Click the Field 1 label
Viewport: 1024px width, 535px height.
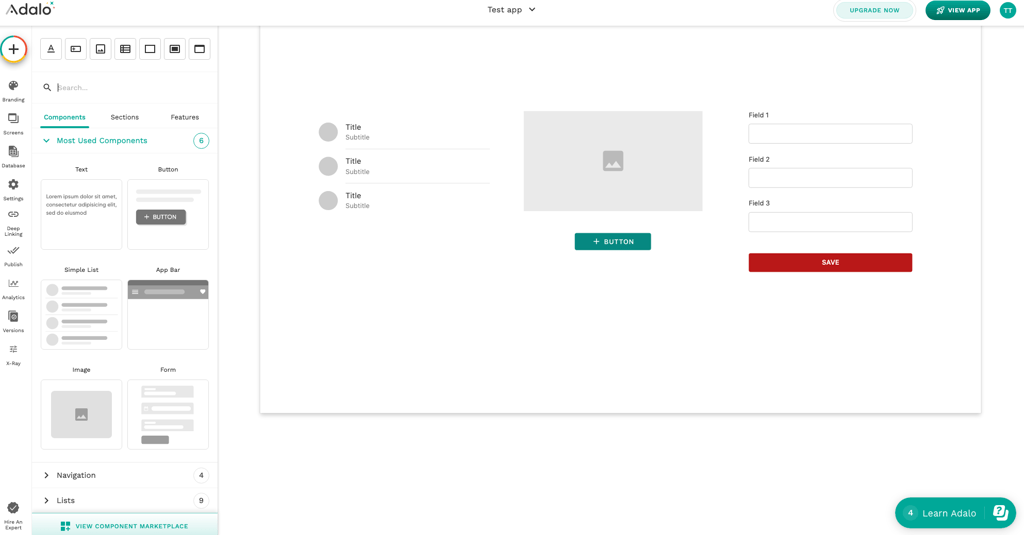tap(759, 115)
